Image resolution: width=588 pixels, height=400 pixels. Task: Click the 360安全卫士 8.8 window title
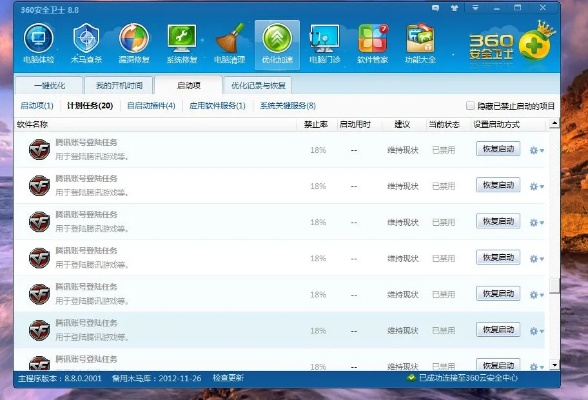pos(50,10)
